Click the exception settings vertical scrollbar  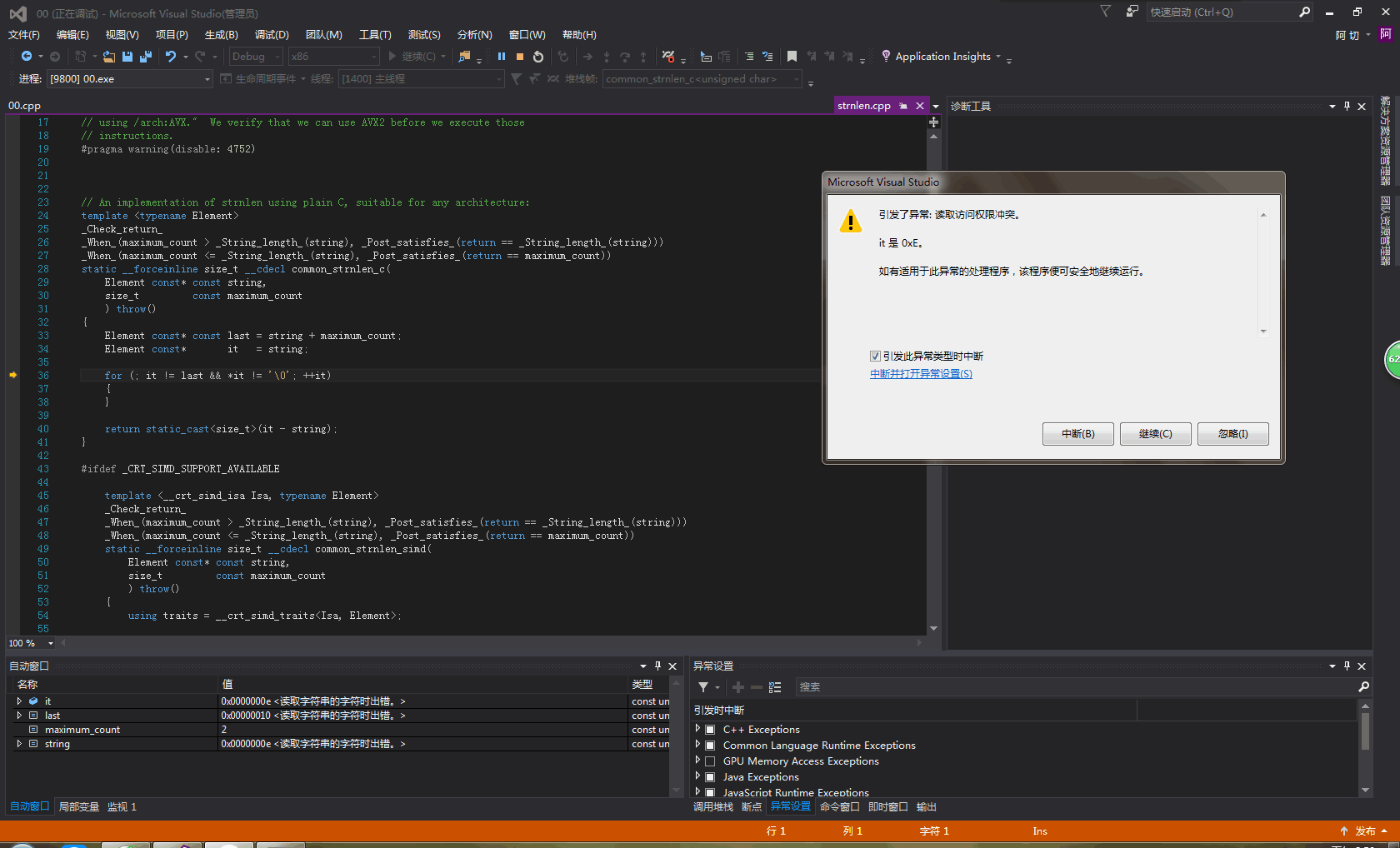click(1365, 747)
